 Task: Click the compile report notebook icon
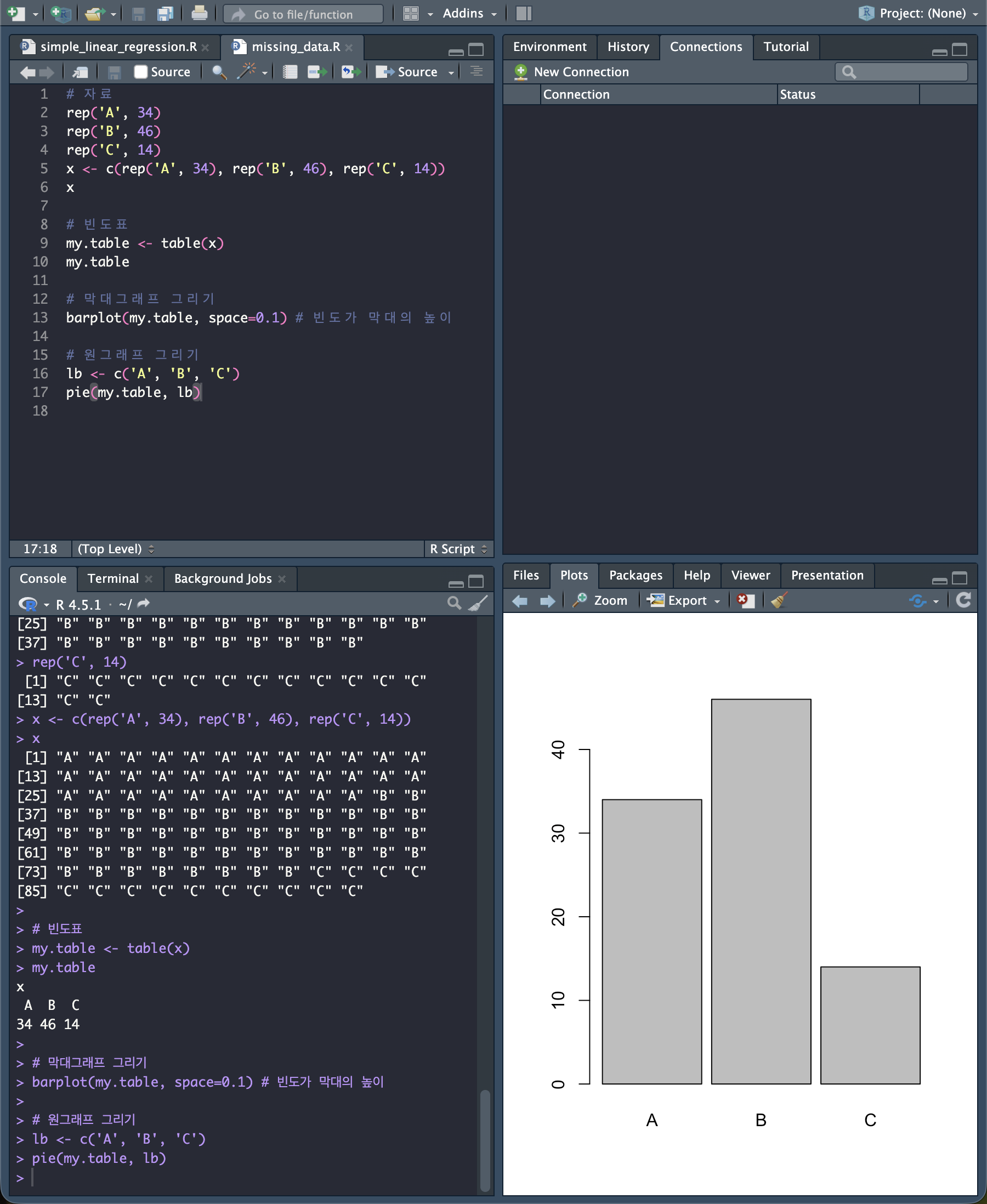pyautogui.click(x=290, y=72)
